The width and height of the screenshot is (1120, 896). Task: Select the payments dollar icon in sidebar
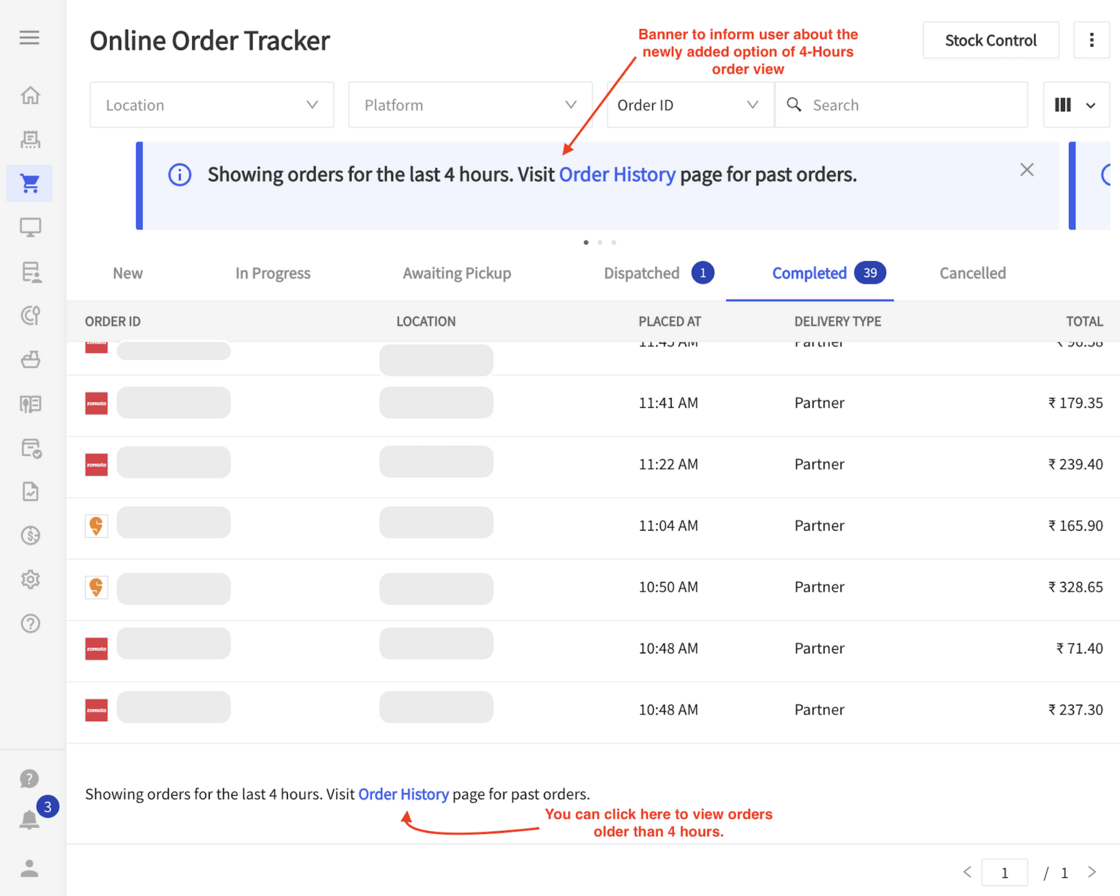(30, 535)
